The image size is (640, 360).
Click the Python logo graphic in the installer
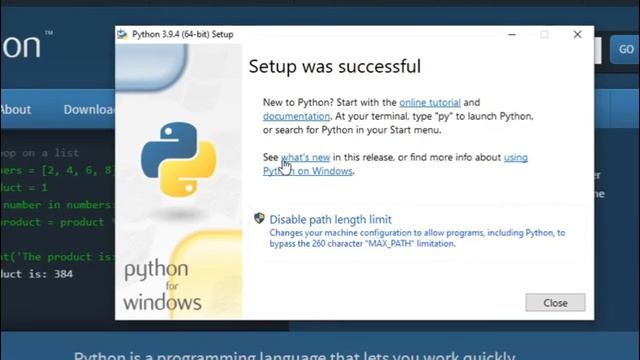click(178, 160)
